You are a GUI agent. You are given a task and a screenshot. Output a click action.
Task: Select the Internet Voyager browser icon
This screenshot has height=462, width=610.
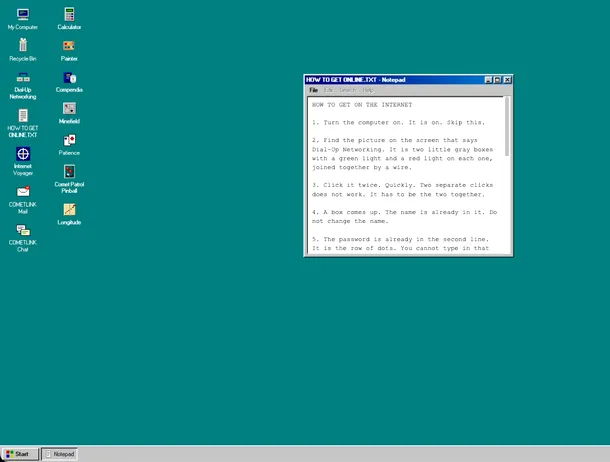point(23,161)
